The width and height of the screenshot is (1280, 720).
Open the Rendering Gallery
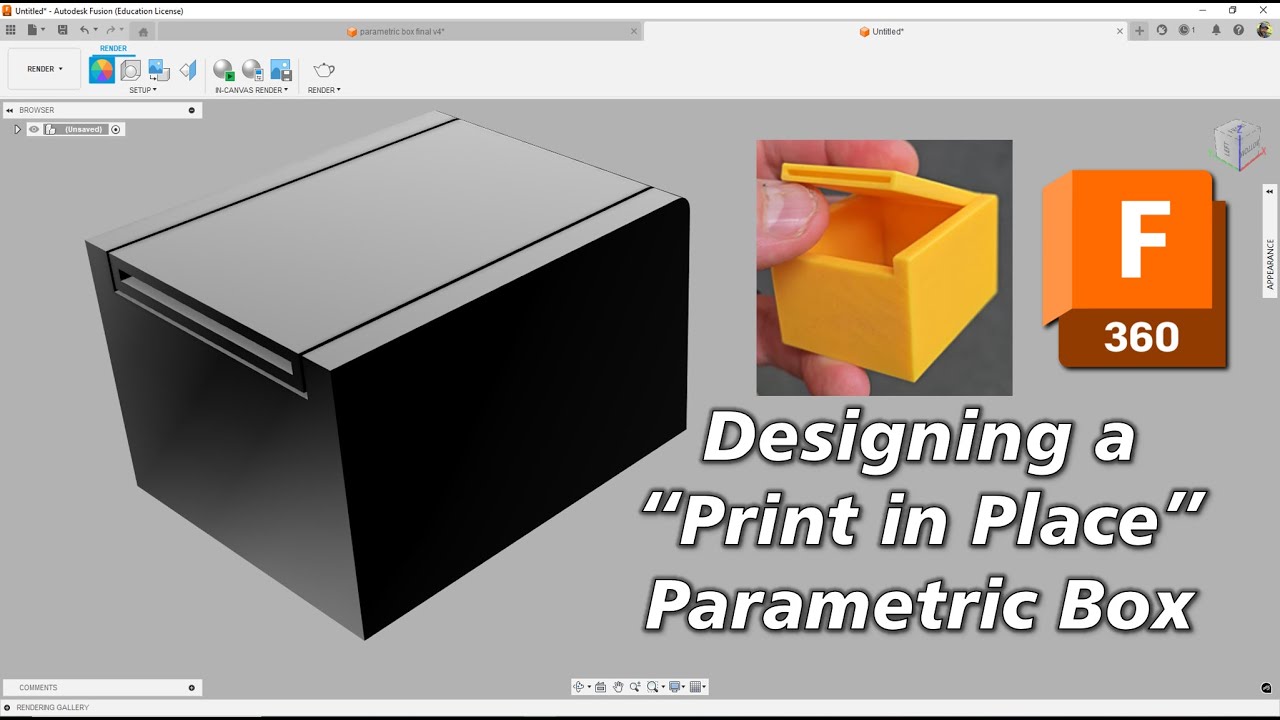tap(52, 708)
